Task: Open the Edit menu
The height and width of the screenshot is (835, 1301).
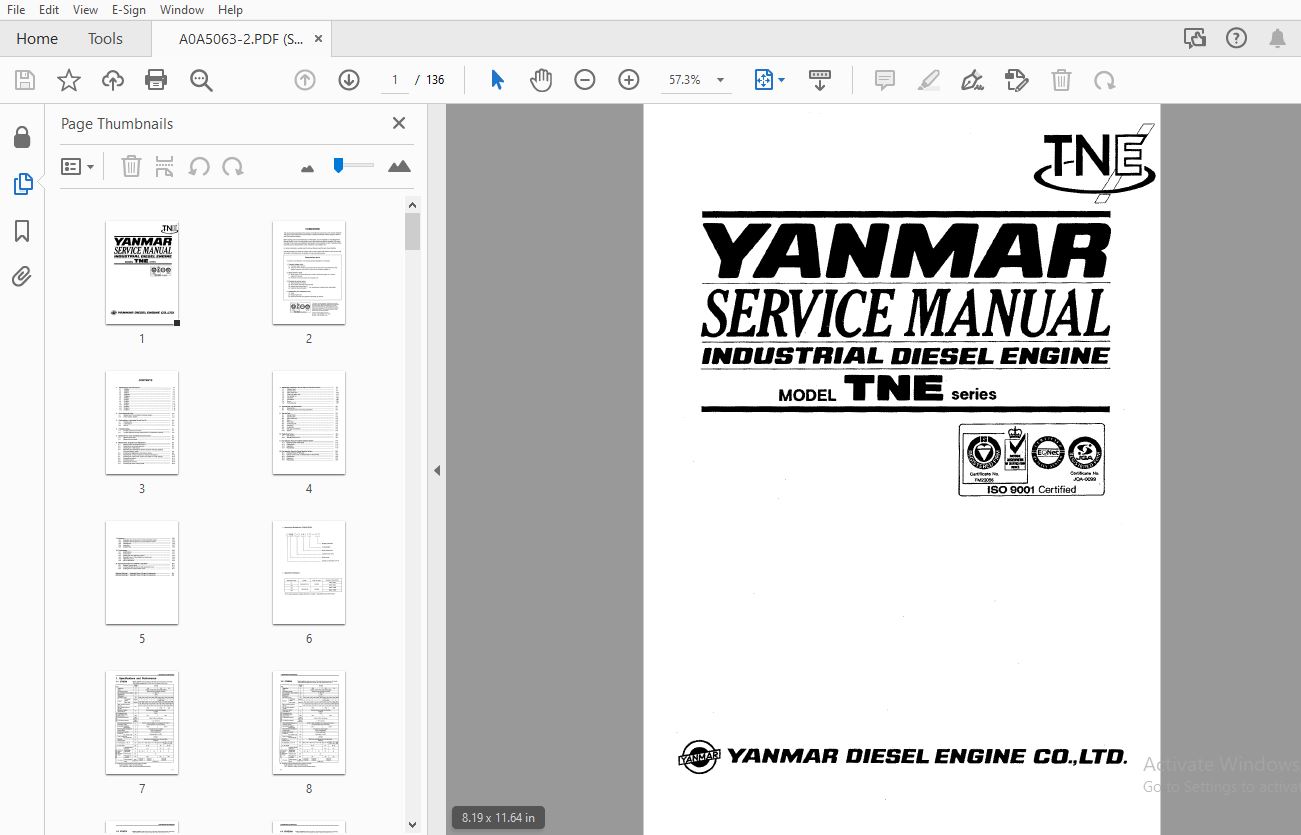Action: (49, 10)
